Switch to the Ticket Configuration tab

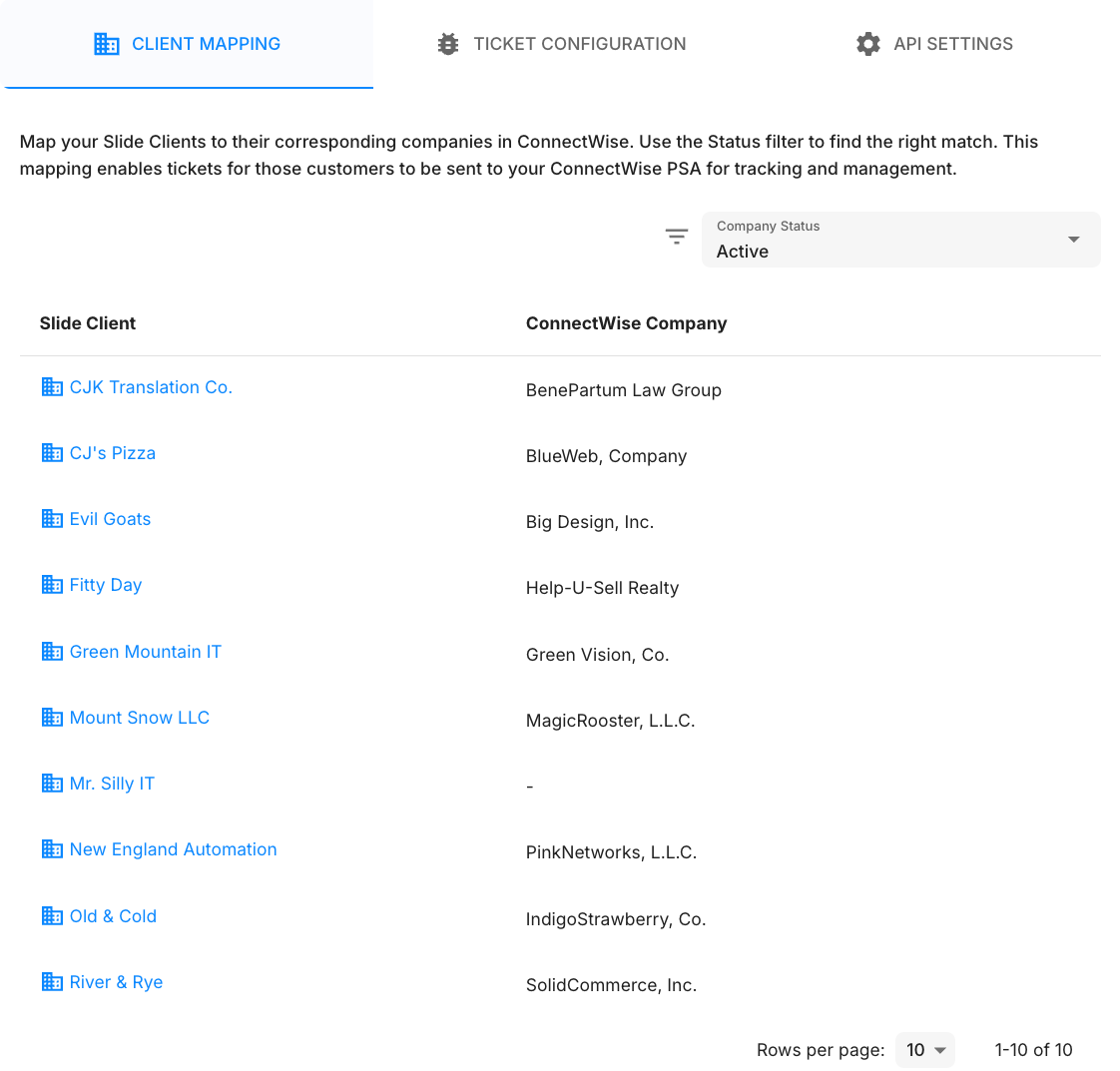pos(561,44)
